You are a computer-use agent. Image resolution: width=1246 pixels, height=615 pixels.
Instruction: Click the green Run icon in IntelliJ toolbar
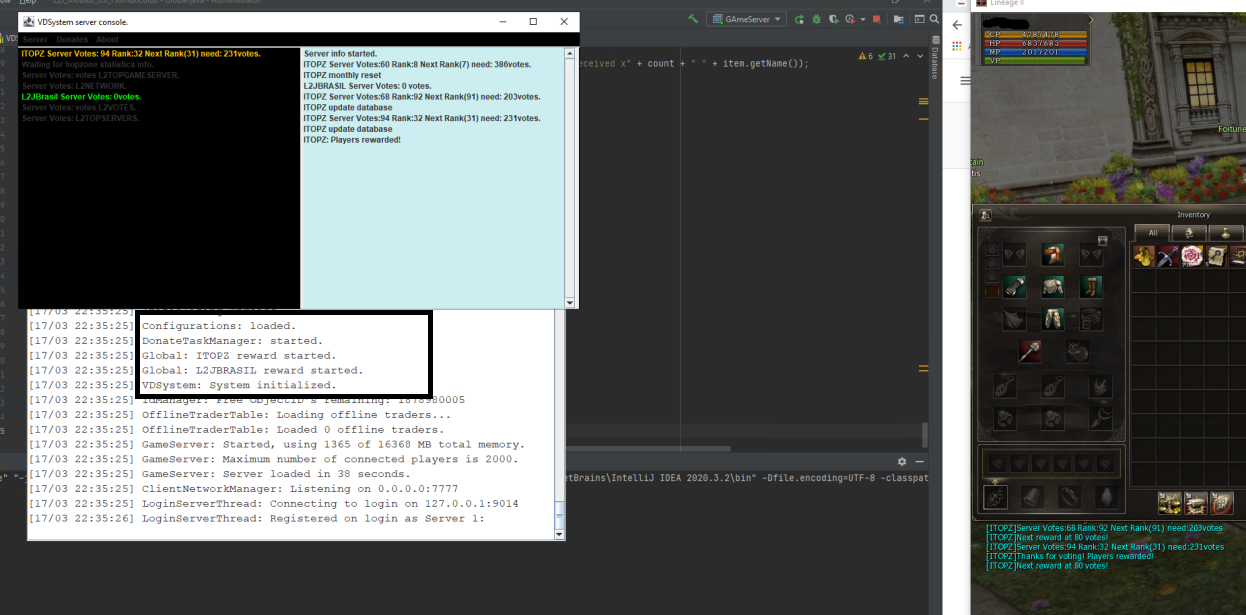click(x=799, y=19)
